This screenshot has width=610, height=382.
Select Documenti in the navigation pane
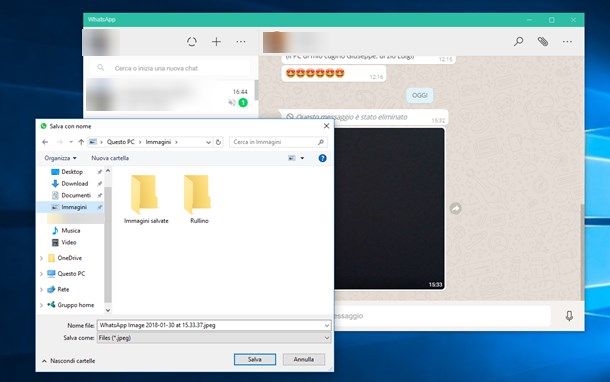click(76, 195)
